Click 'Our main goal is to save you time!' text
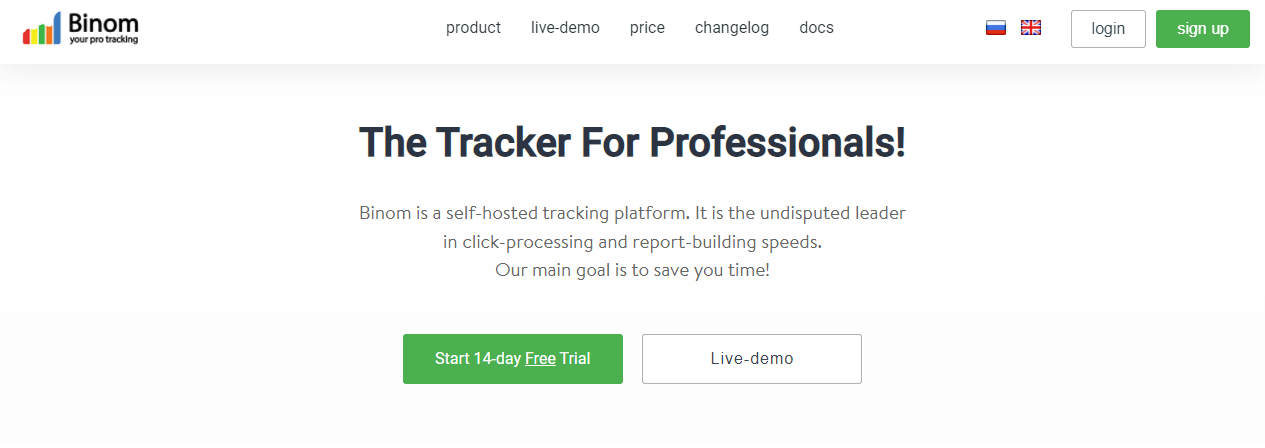This screenshot has width=1265, height=448. [632, 270]
